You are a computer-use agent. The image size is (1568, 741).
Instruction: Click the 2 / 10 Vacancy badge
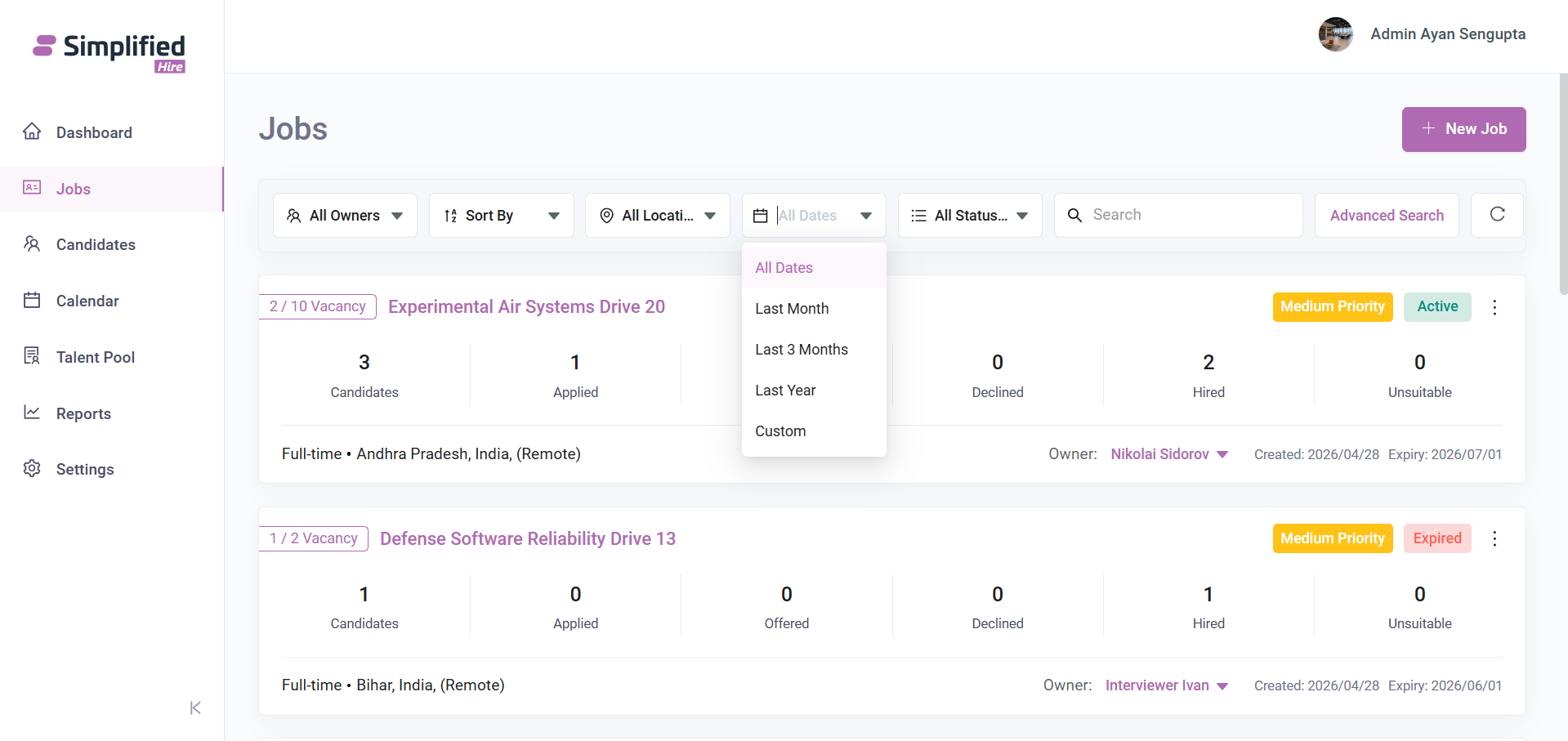tap(318, 306)
